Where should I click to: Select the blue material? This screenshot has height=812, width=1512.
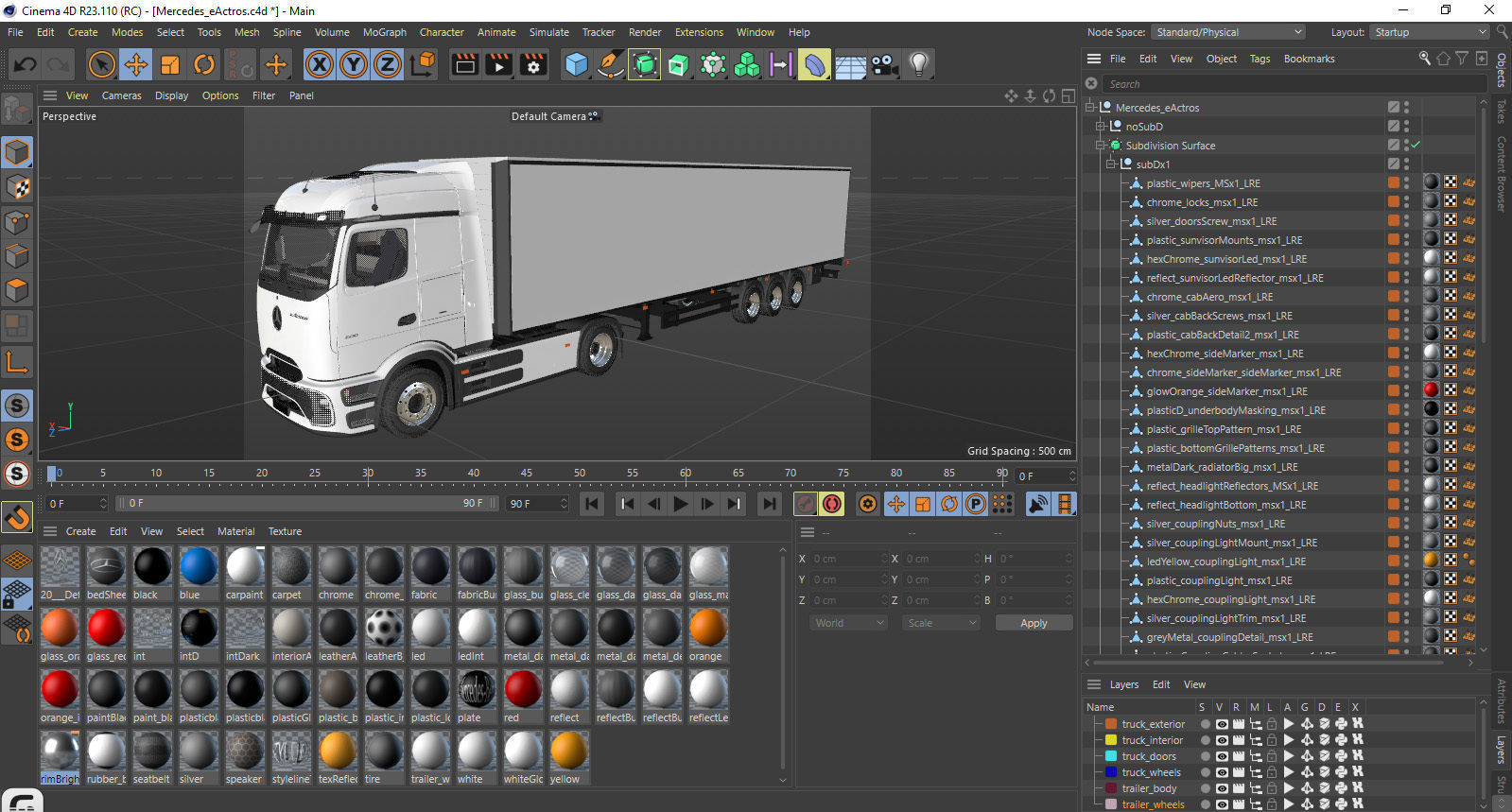[x=198, y=573]
